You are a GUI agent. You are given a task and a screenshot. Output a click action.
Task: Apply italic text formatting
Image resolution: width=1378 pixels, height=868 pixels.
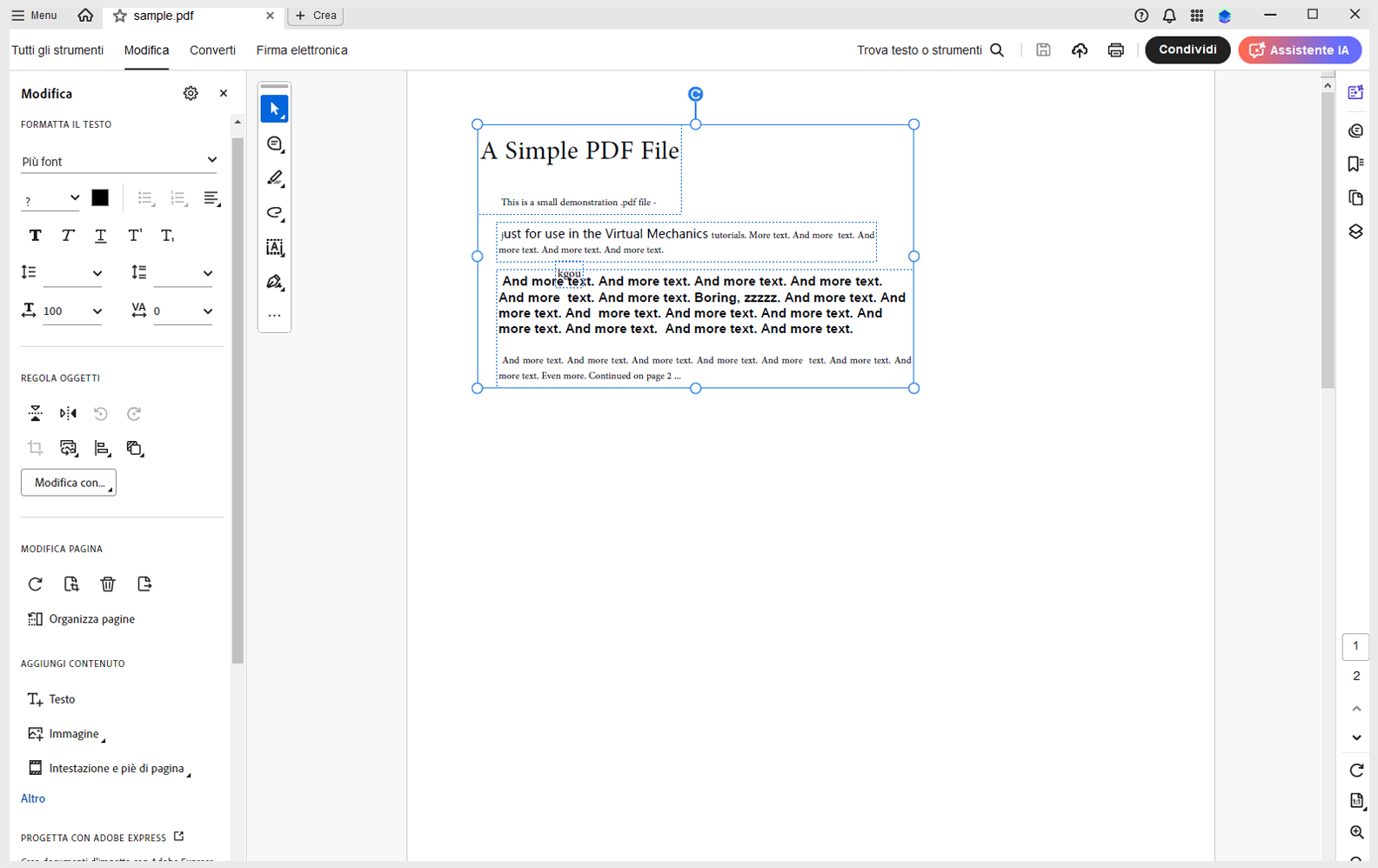tap(68, 235)
